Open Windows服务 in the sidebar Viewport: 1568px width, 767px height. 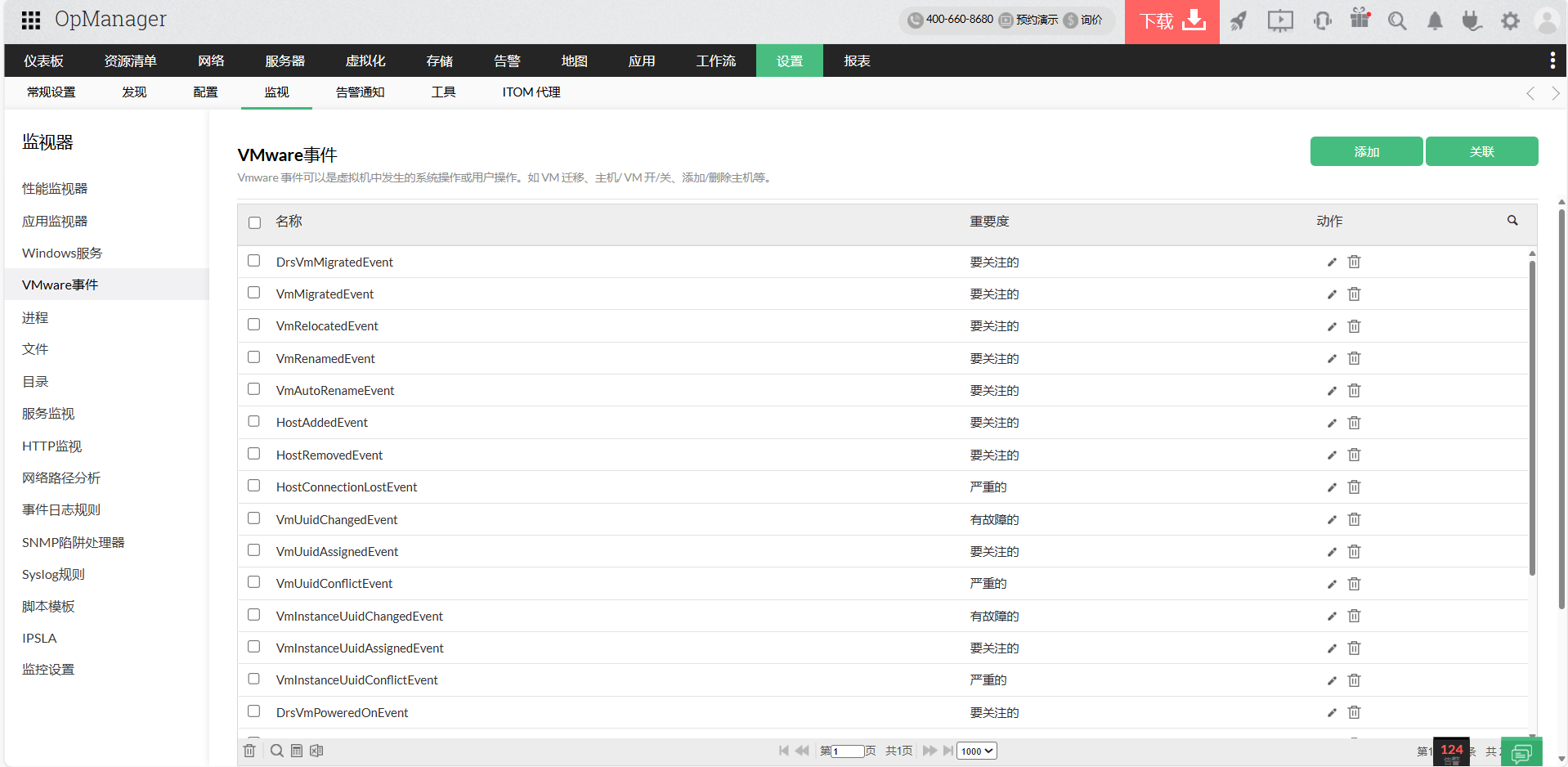62,253
